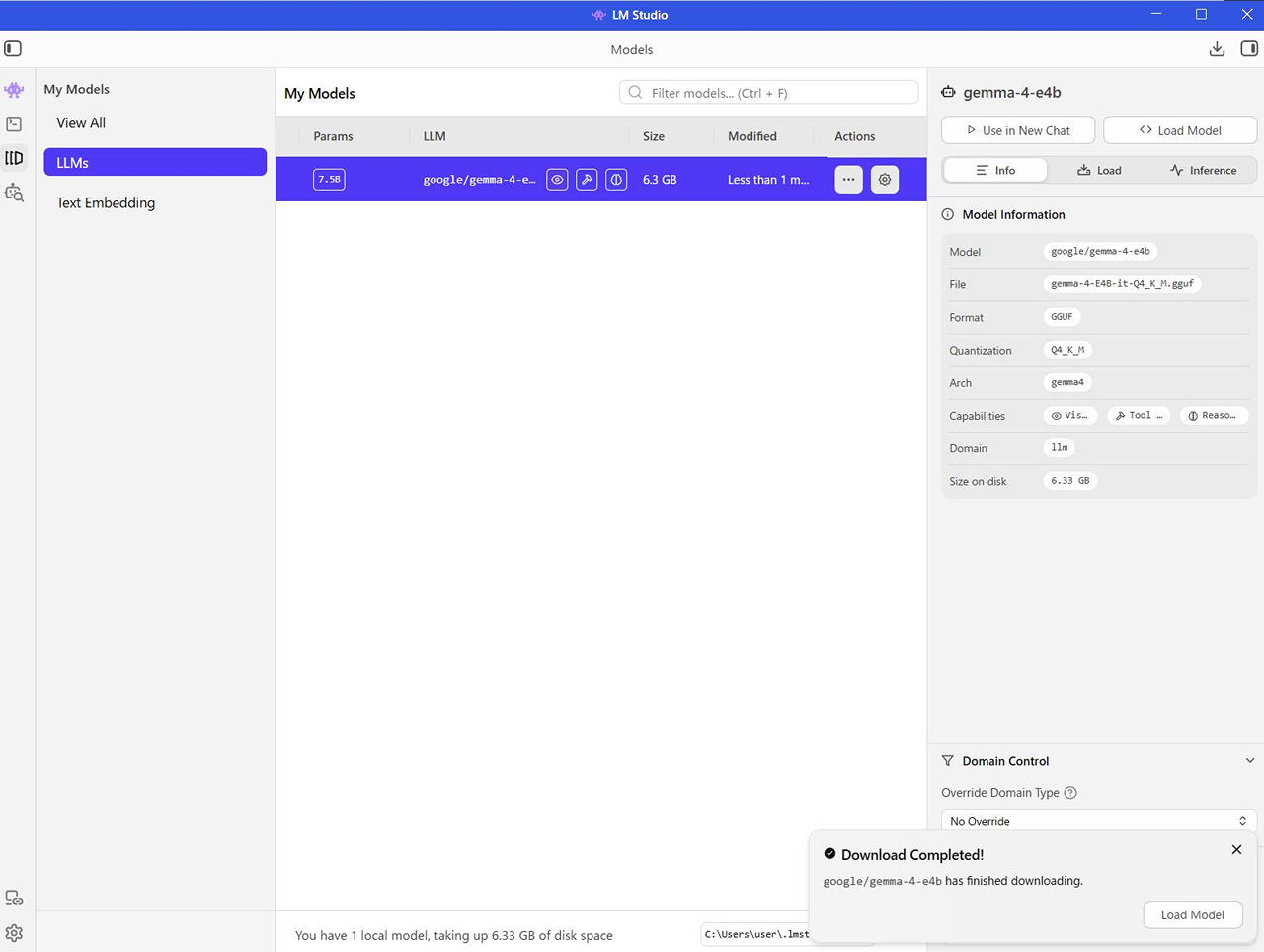
Task: Click Load Model in download notification
Action: [x=1192, y=915]
